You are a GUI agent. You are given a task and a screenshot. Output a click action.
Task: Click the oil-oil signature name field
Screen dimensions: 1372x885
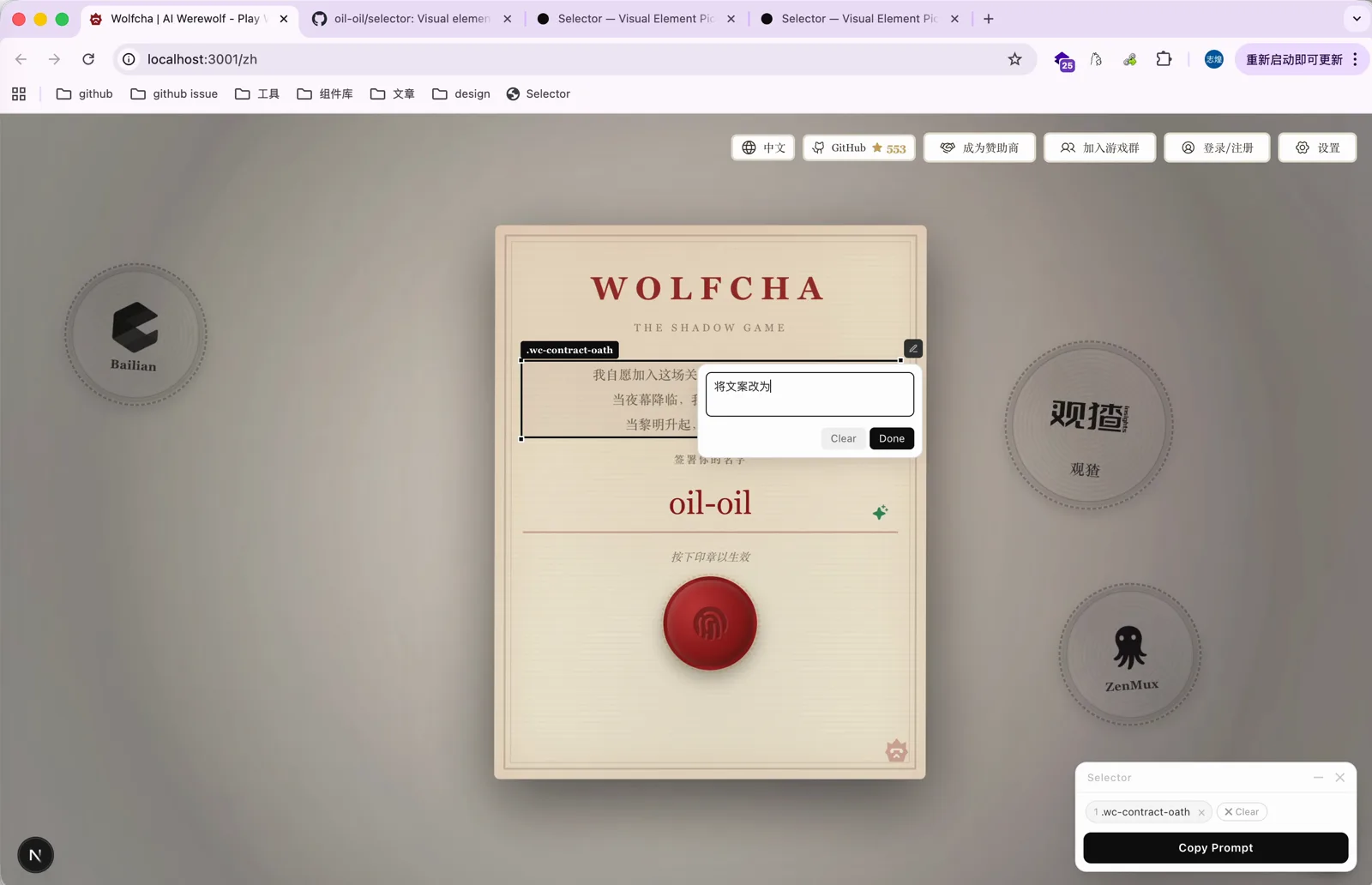(x=710, y=503)
